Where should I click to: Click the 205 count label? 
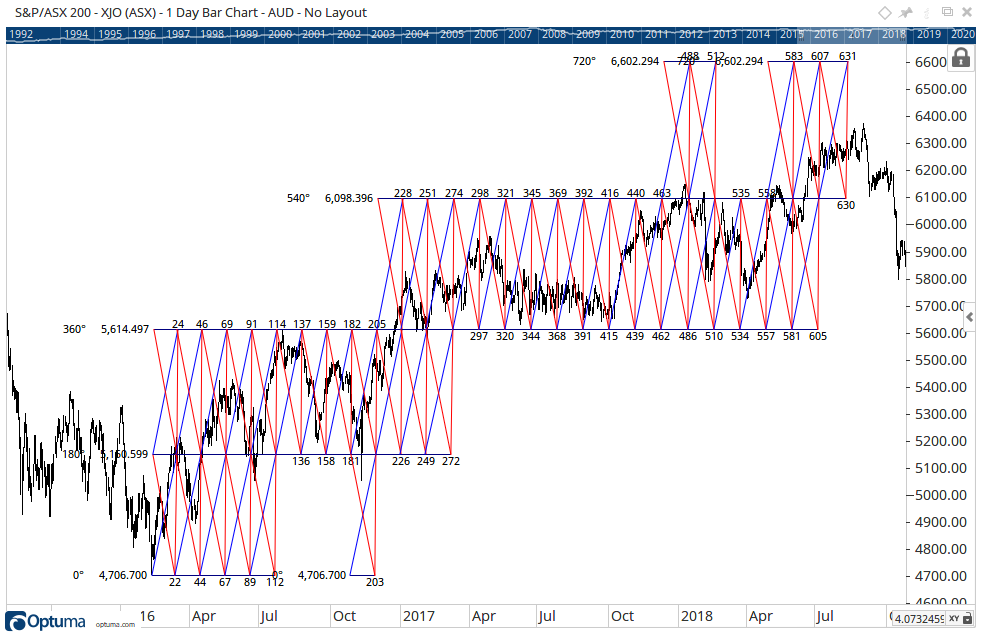(377, 324)
